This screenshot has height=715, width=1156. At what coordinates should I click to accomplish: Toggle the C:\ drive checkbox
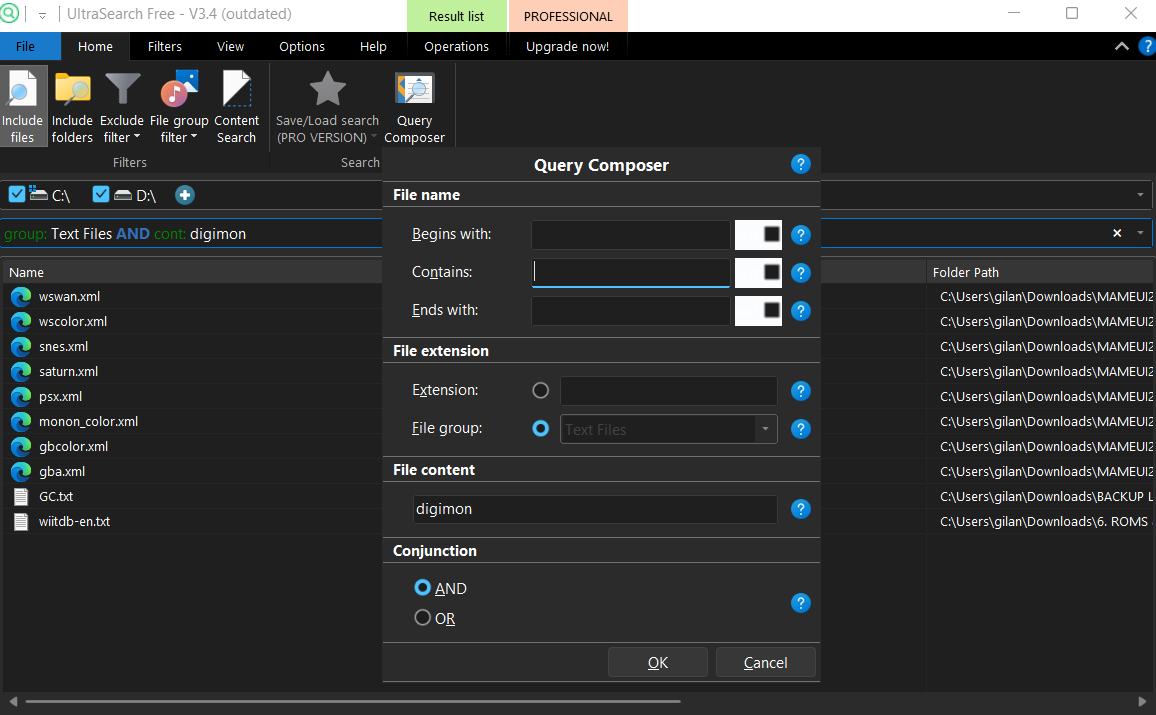click(17, 194)
